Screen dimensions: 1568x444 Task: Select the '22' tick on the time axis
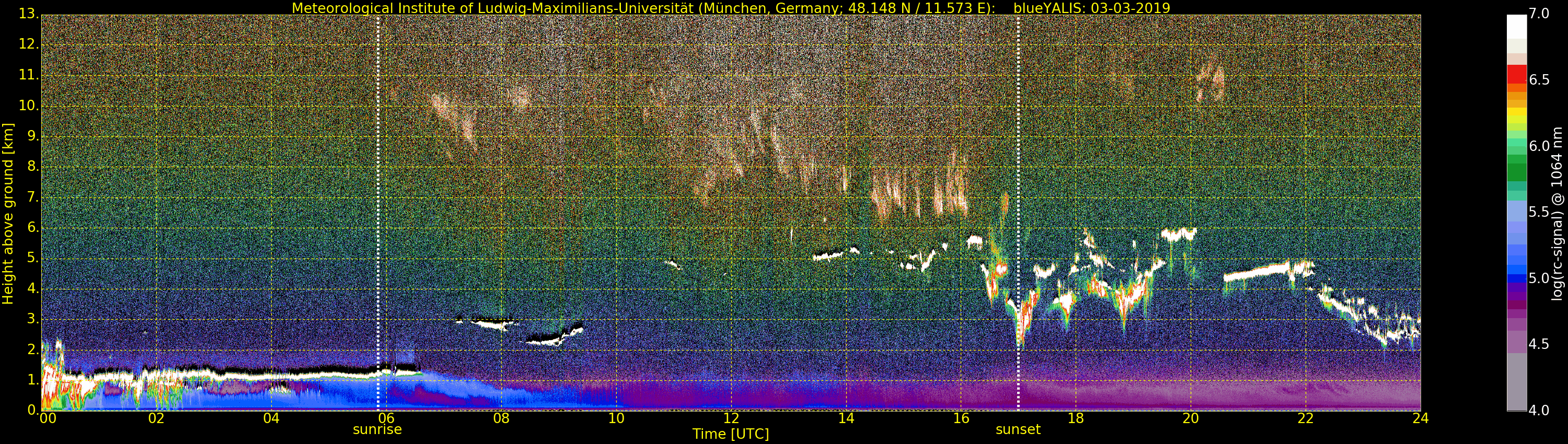[x=1306, y=418]
